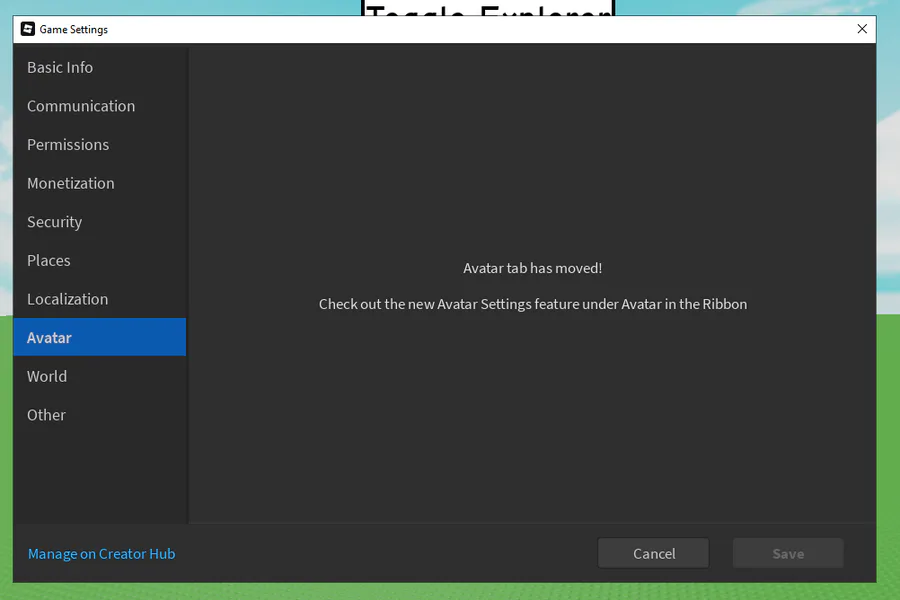Viewport: 900px width, 600px height.
Task: Close the Game Settings window
Action: (862, 29)
